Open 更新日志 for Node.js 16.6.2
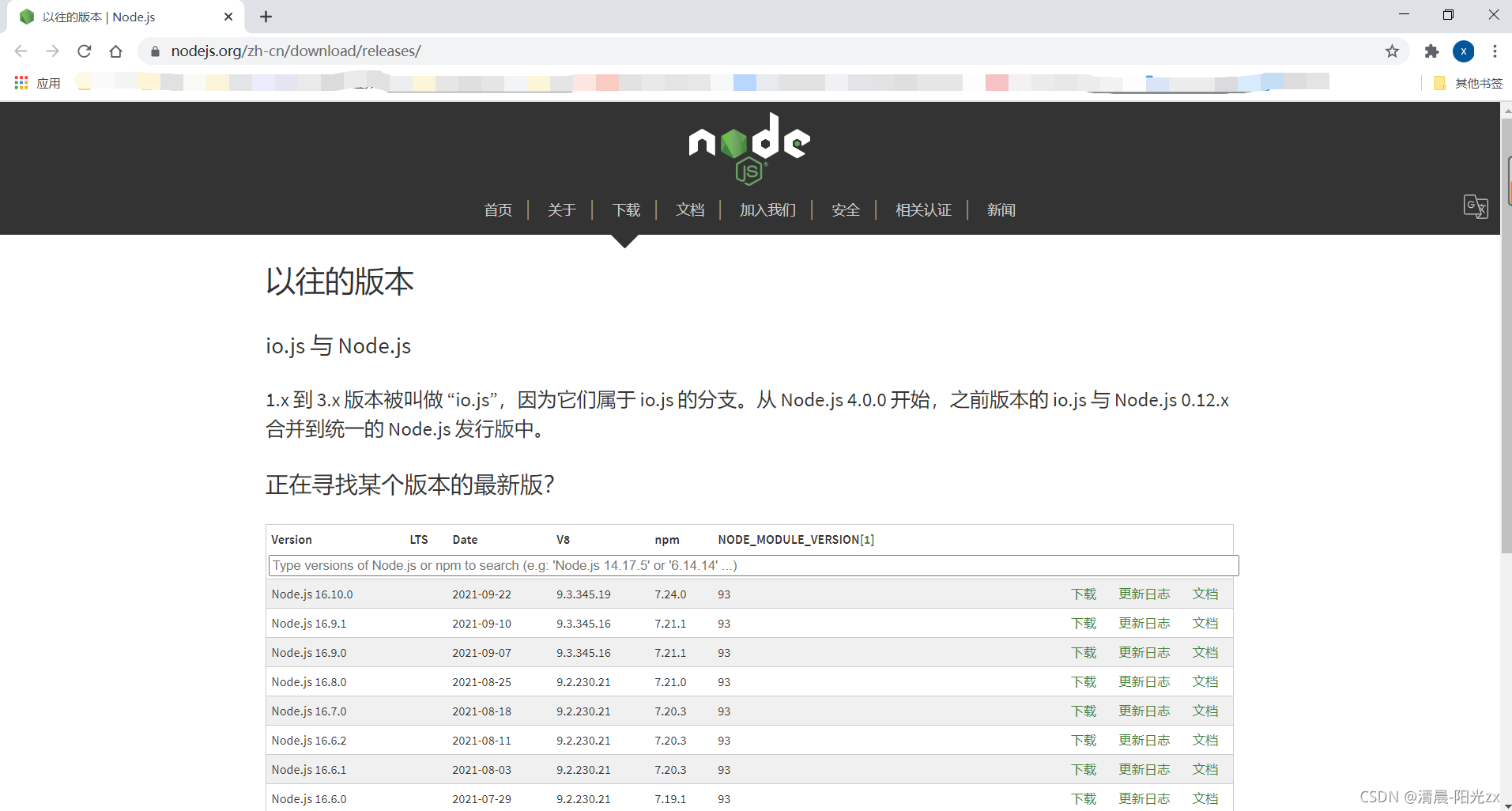The width and height of the screenshot is (1512, 811). coord(1144,741)
